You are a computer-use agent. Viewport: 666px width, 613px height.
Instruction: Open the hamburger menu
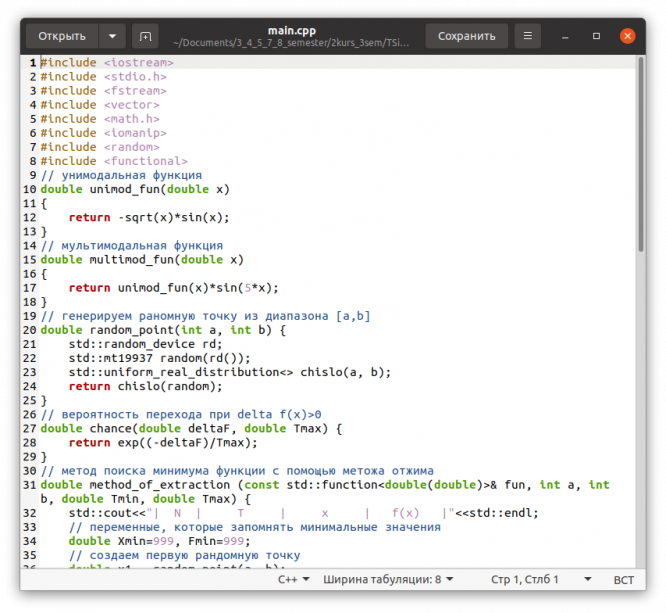point(527,36)
